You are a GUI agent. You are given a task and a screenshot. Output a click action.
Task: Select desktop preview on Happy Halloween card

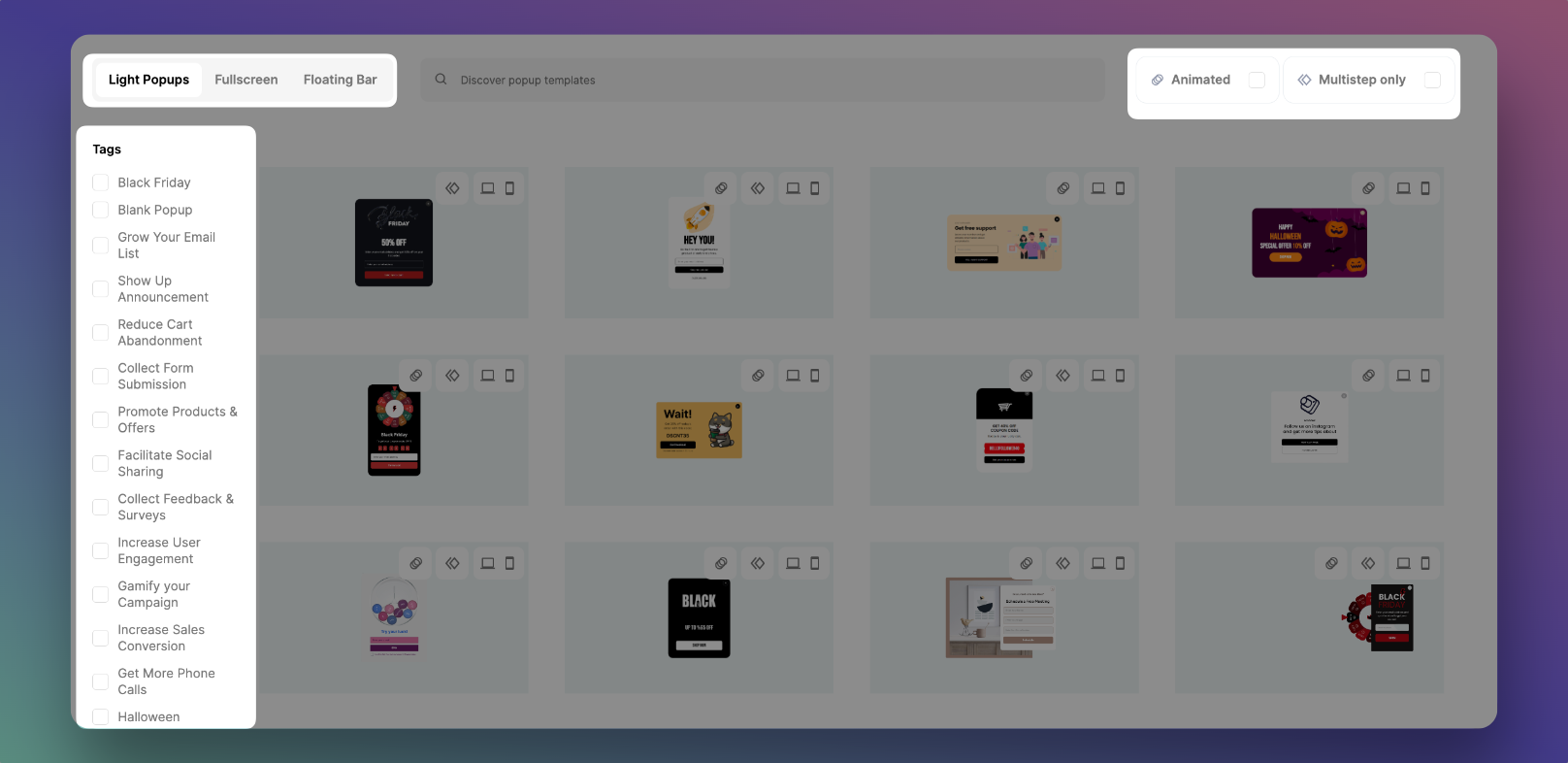coord(1403,188)
